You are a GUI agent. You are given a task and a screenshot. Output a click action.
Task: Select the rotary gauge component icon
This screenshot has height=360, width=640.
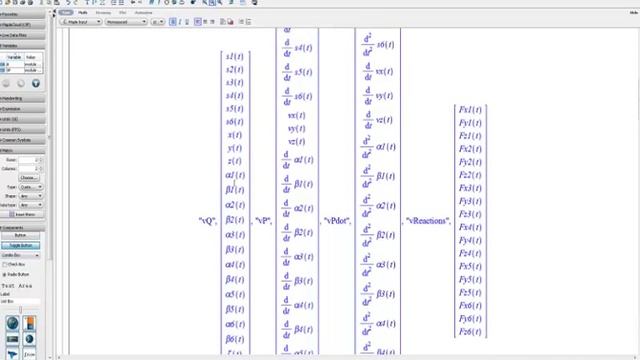pyautogui.click(x=29, y=339)
